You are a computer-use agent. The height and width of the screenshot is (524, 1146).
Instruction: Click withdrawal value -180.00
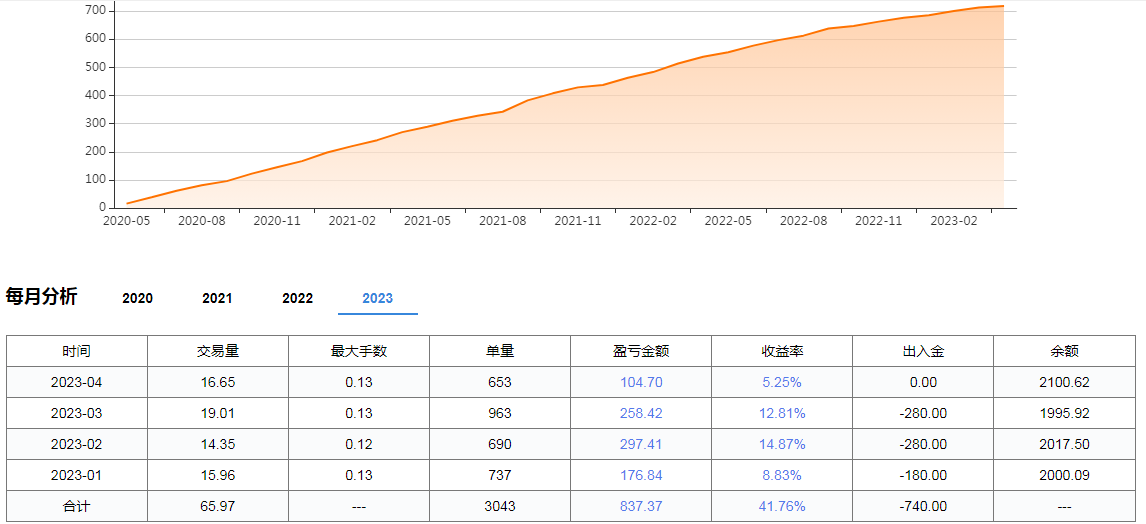point(923,476)
